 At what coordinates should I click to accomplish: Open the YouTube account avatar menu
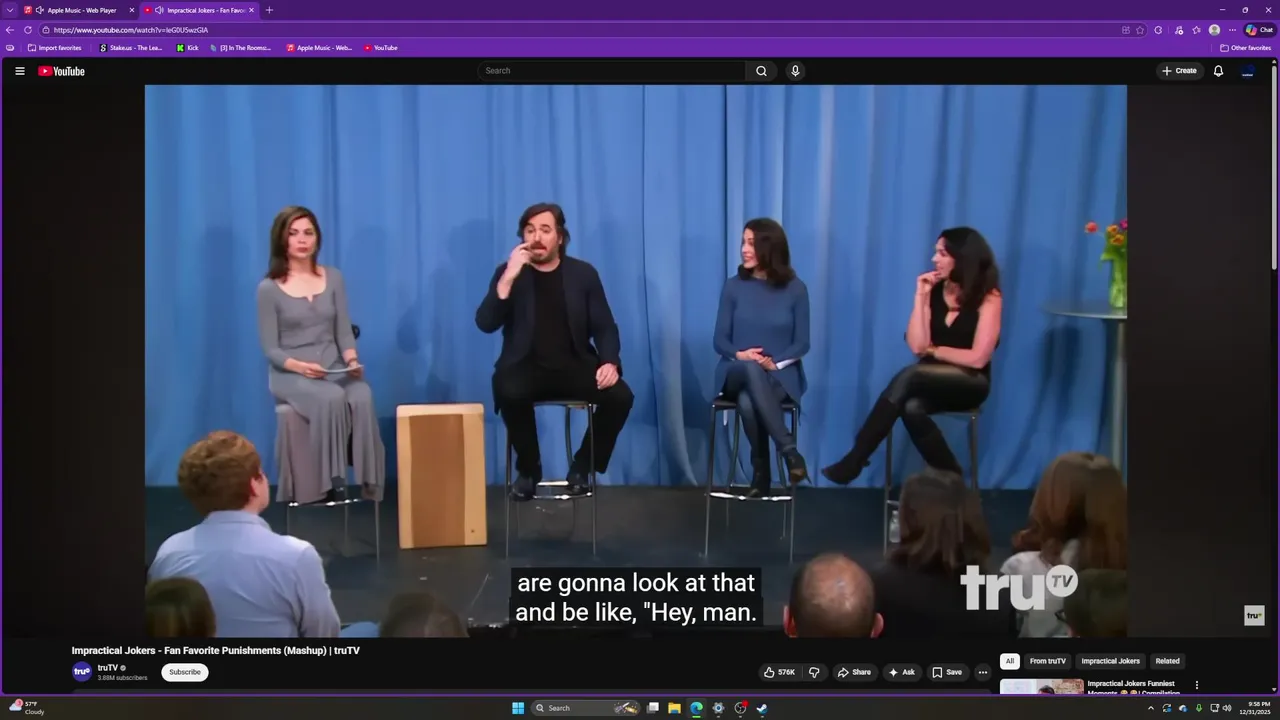pyautogui.click(x=1248, y=71)
